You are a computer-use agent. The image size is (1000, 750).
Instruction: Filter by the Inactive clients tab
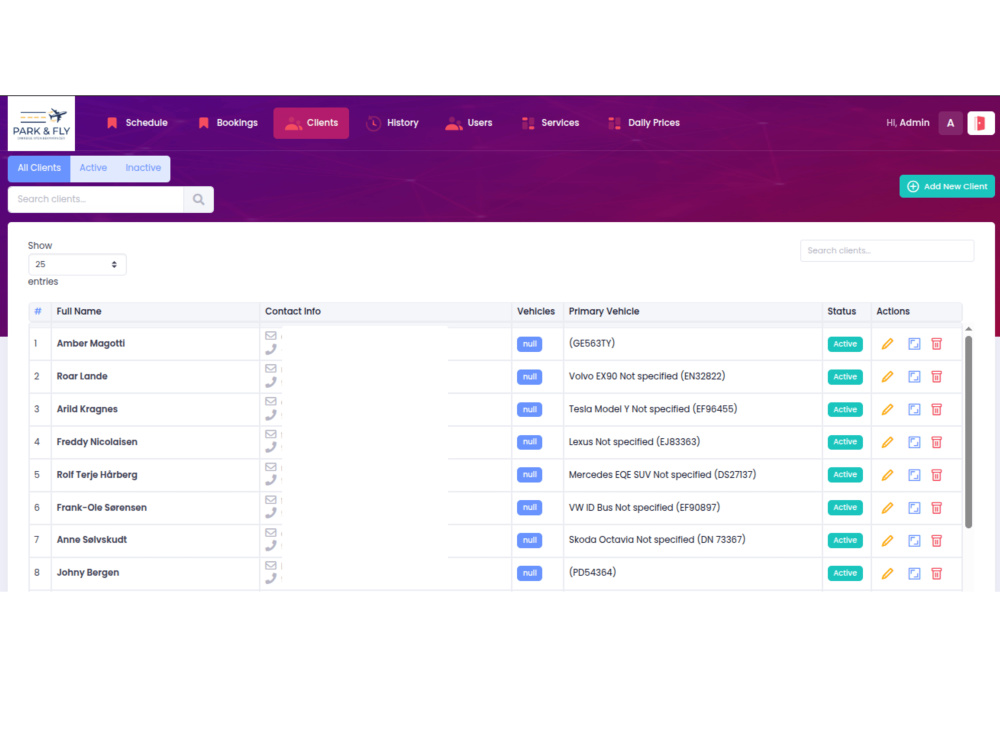pos(143,168)
